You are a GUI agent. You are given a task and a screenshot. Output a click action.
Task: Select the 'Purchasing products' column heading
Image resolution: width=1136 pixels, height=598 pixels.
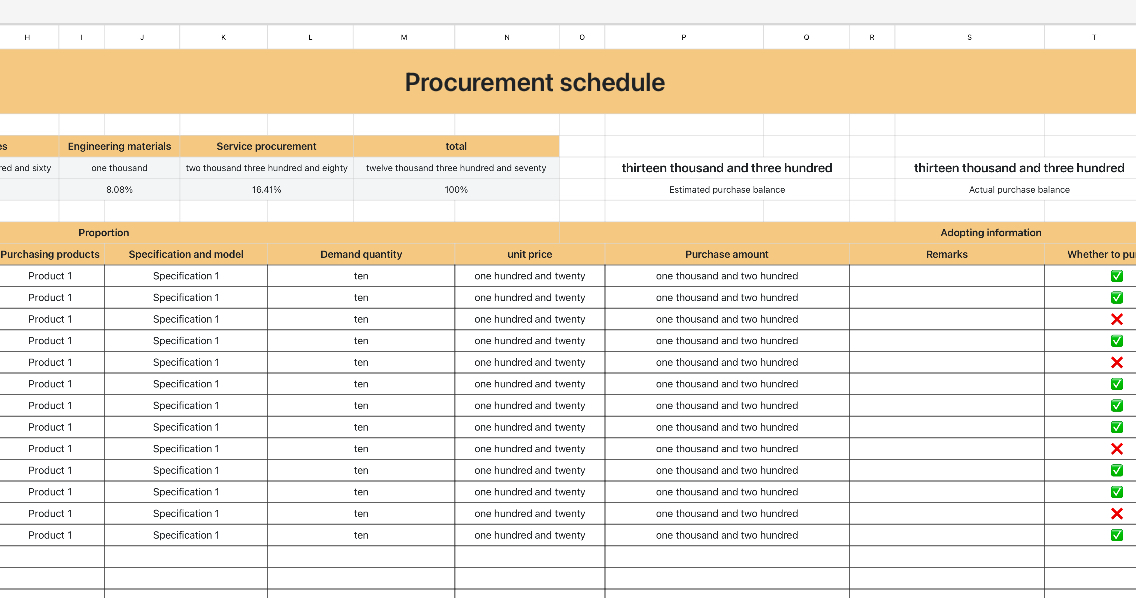point(50,254)
